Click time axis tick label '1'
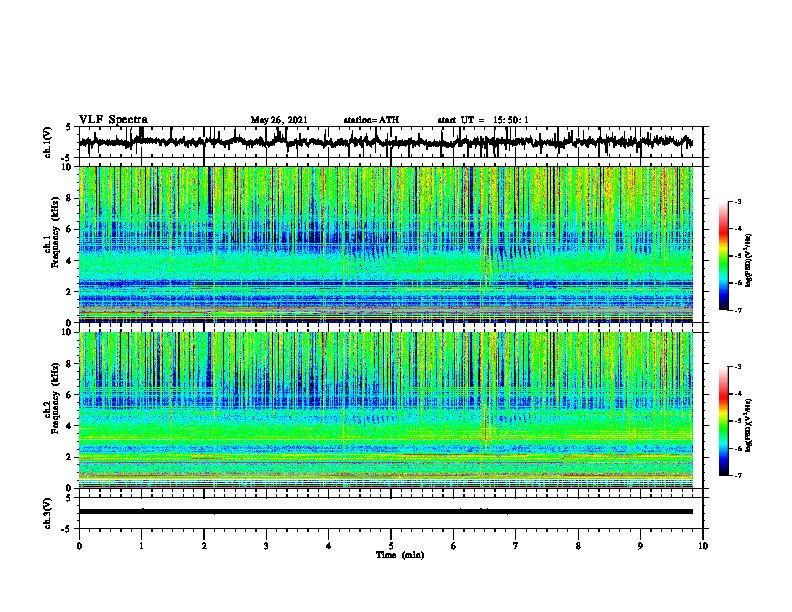This screenshot has width=792, height=612. point(141,546)
